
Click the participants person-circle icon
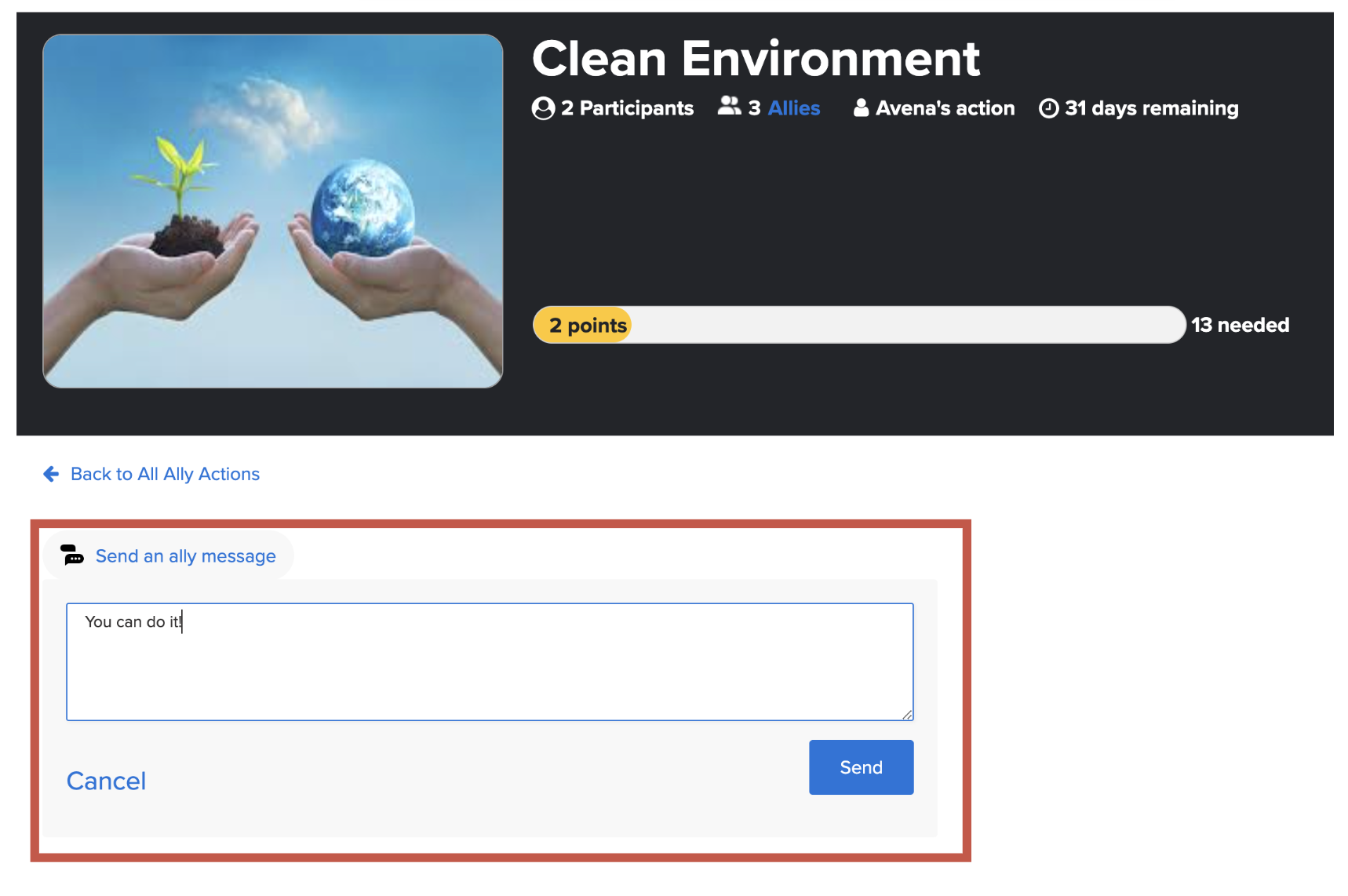[x=543, y=108]
